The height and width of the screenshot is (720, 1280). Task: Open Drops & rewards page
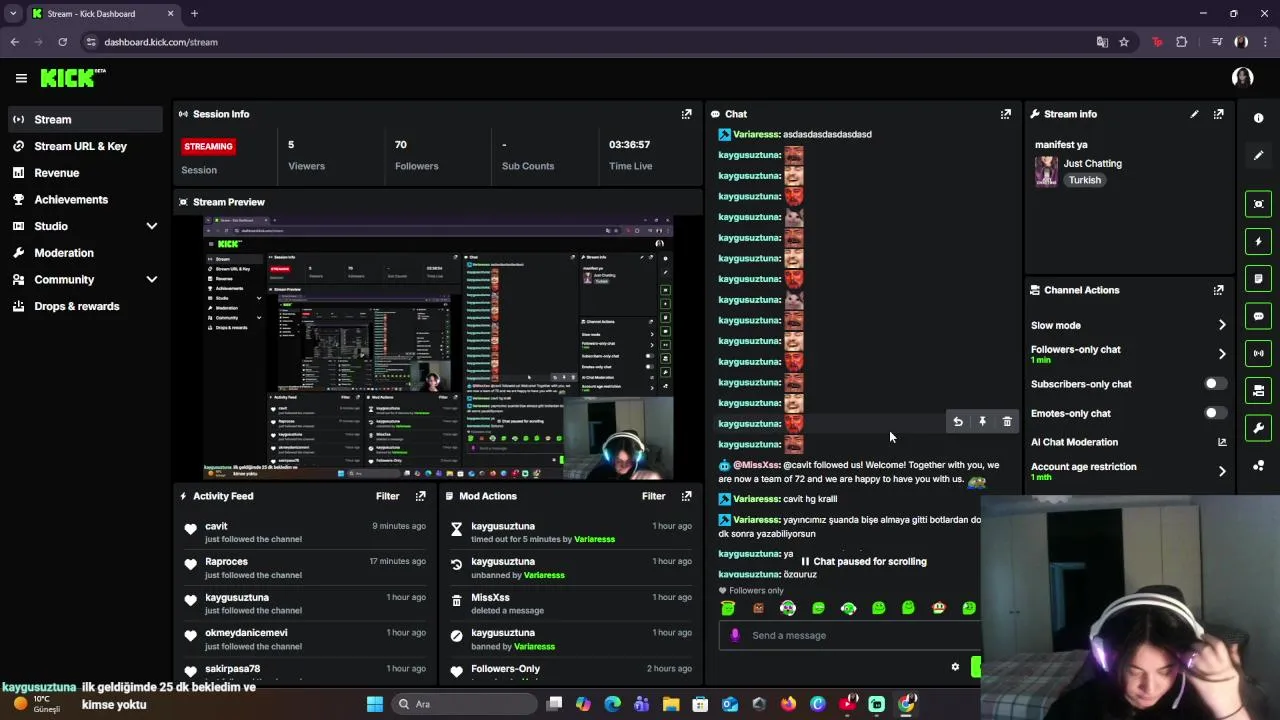(85, 306)
